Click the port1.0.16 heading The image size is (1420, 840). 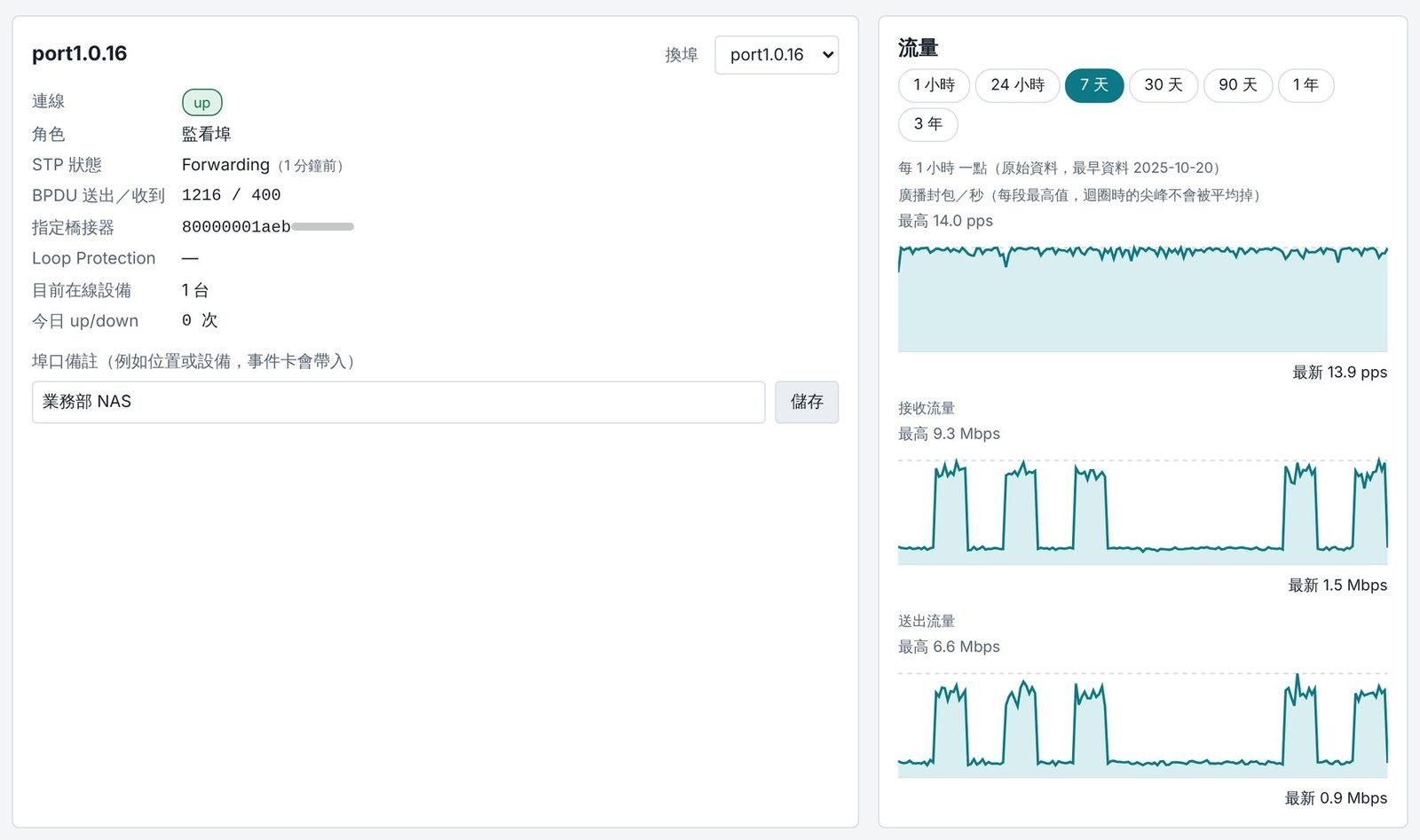tap(80, 53)
